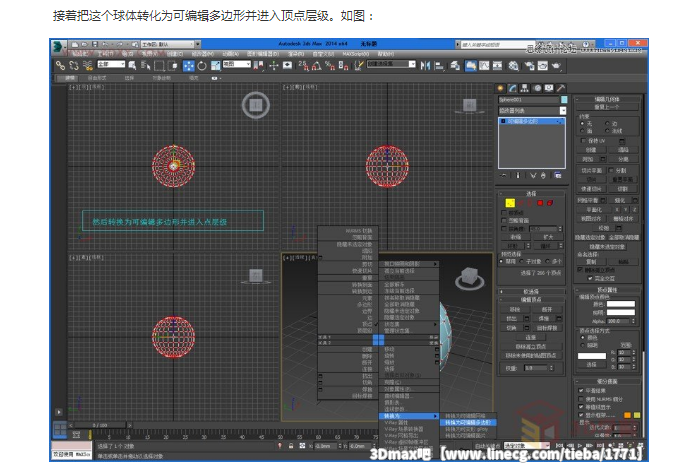Select the SubObj preview selection radio button

click(522, 261)
